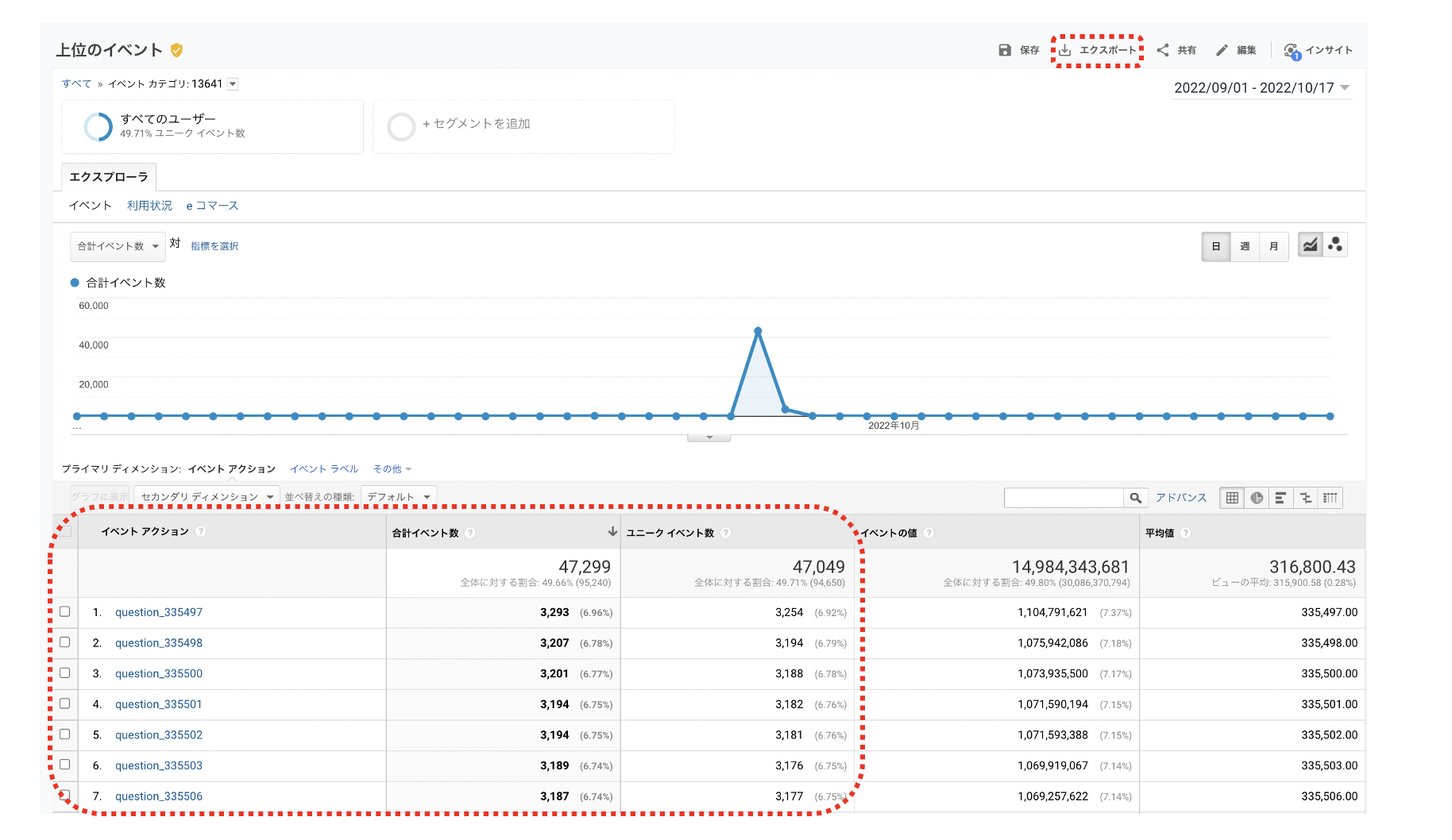Open the question_335498 event action link
Viewport: 1452px width, 840px height.
click(159, 643)
